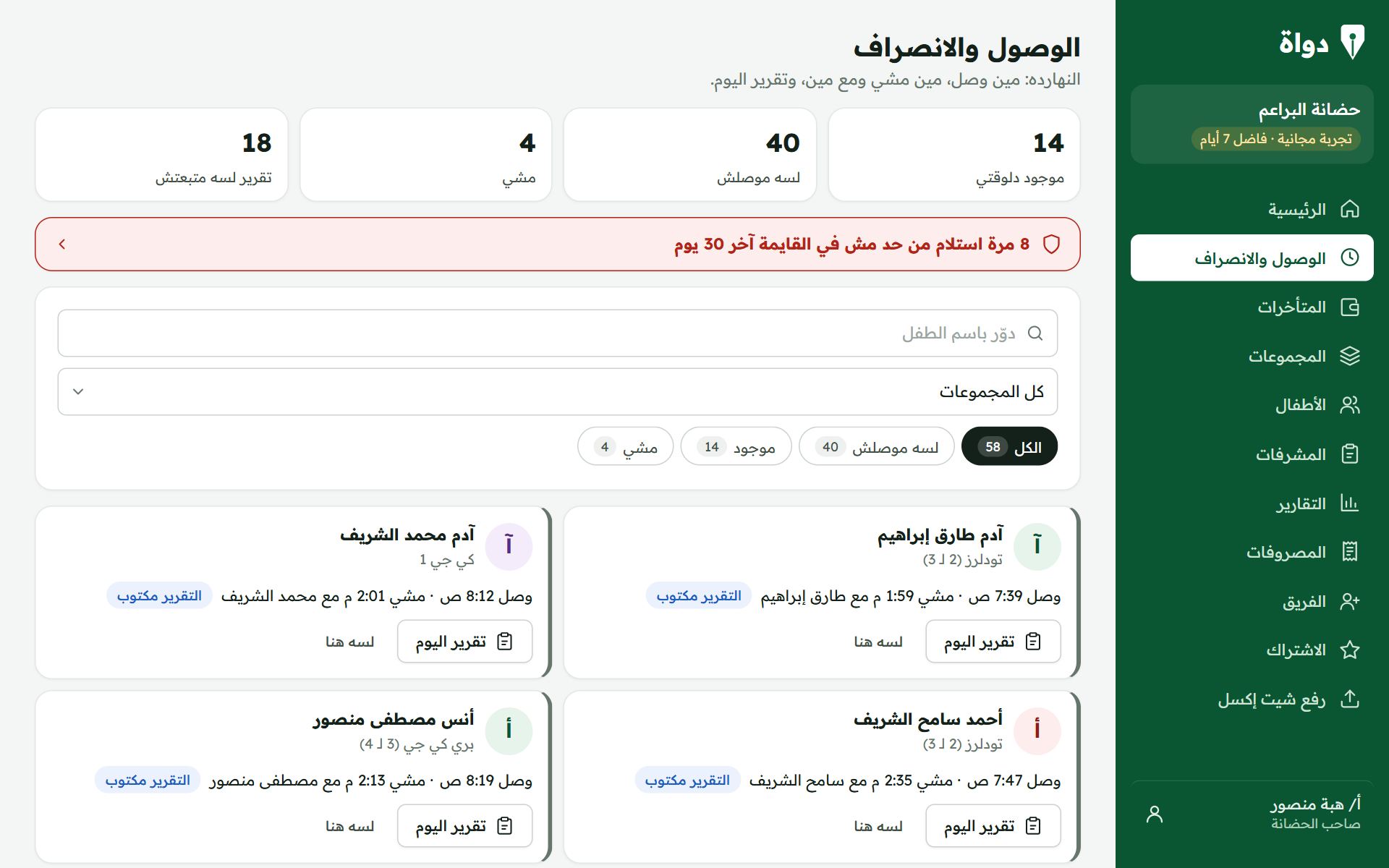Screen dimensions: 1389x868
Task: Open تقرير اليوم for آدم محمد الشريف
Action: pos(465,642)
